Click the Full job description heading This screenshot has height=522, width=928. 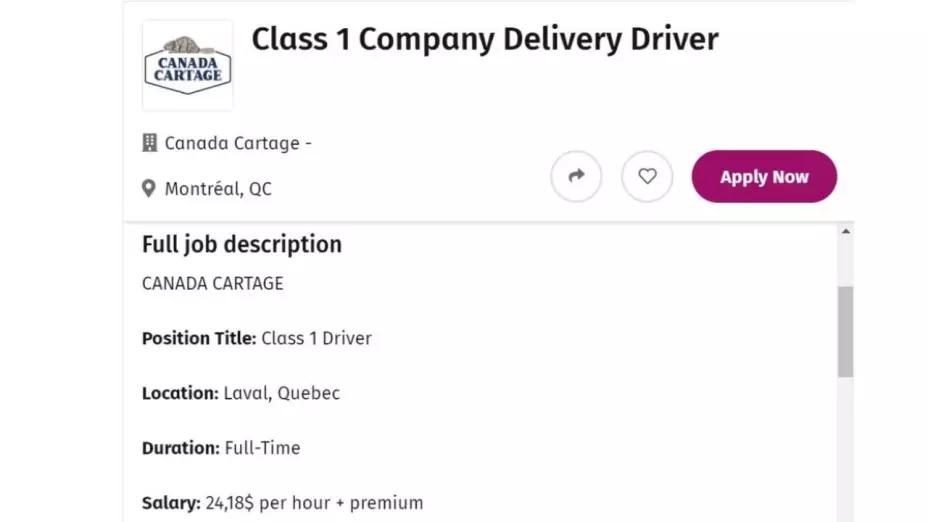coord(242,244)
